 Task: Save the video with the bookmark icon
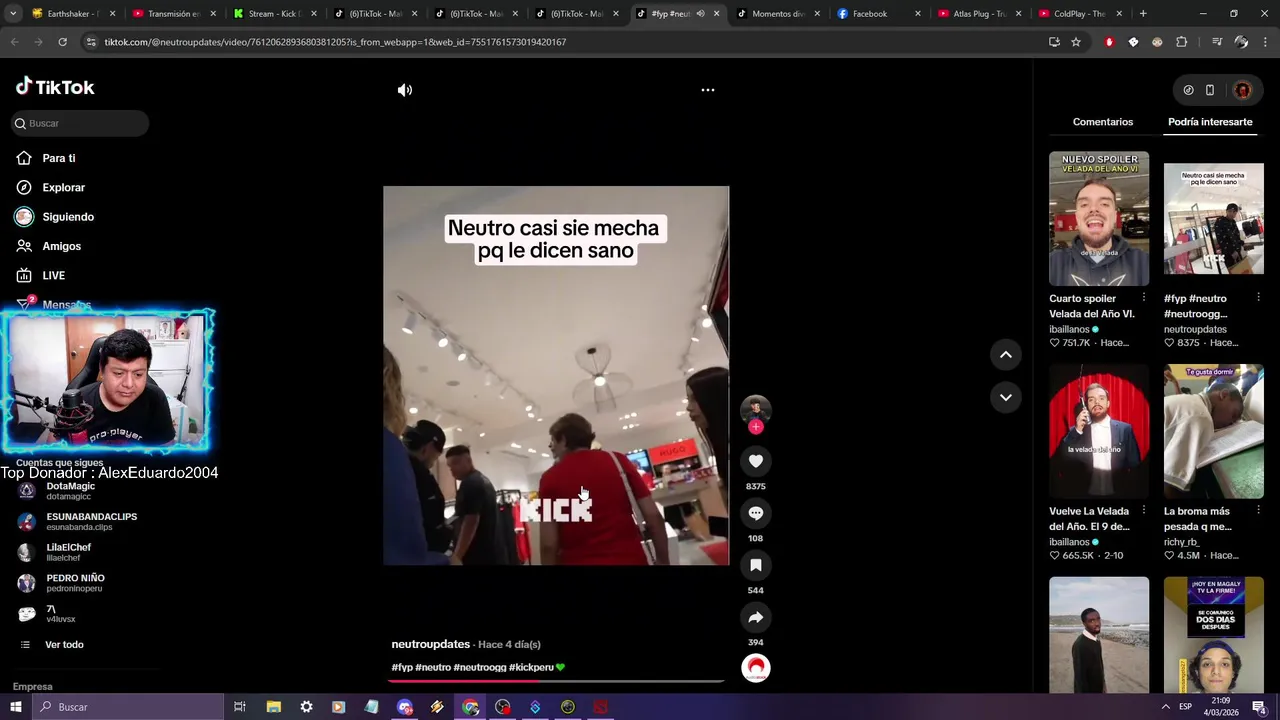756,565
